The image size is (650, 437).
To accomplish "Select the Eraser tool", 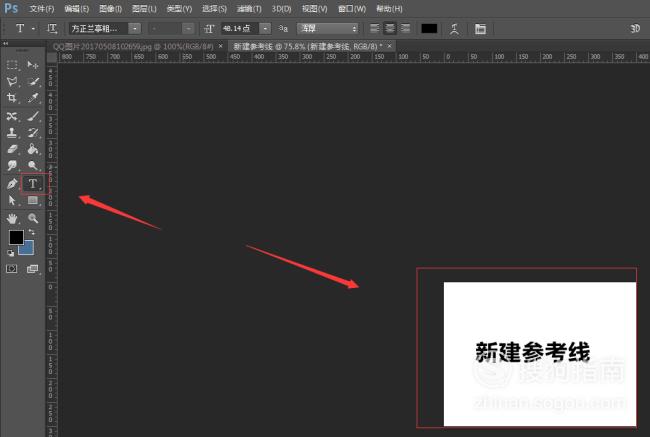I will 12,149.
